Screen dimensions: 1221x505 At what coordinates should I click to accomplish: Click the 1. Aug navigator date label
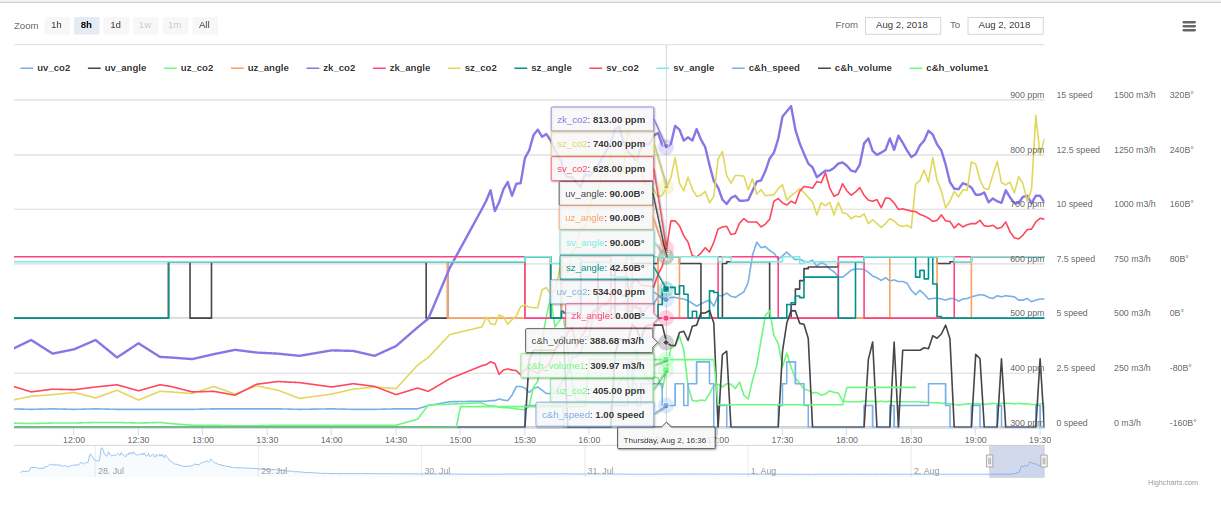point(764,470)
